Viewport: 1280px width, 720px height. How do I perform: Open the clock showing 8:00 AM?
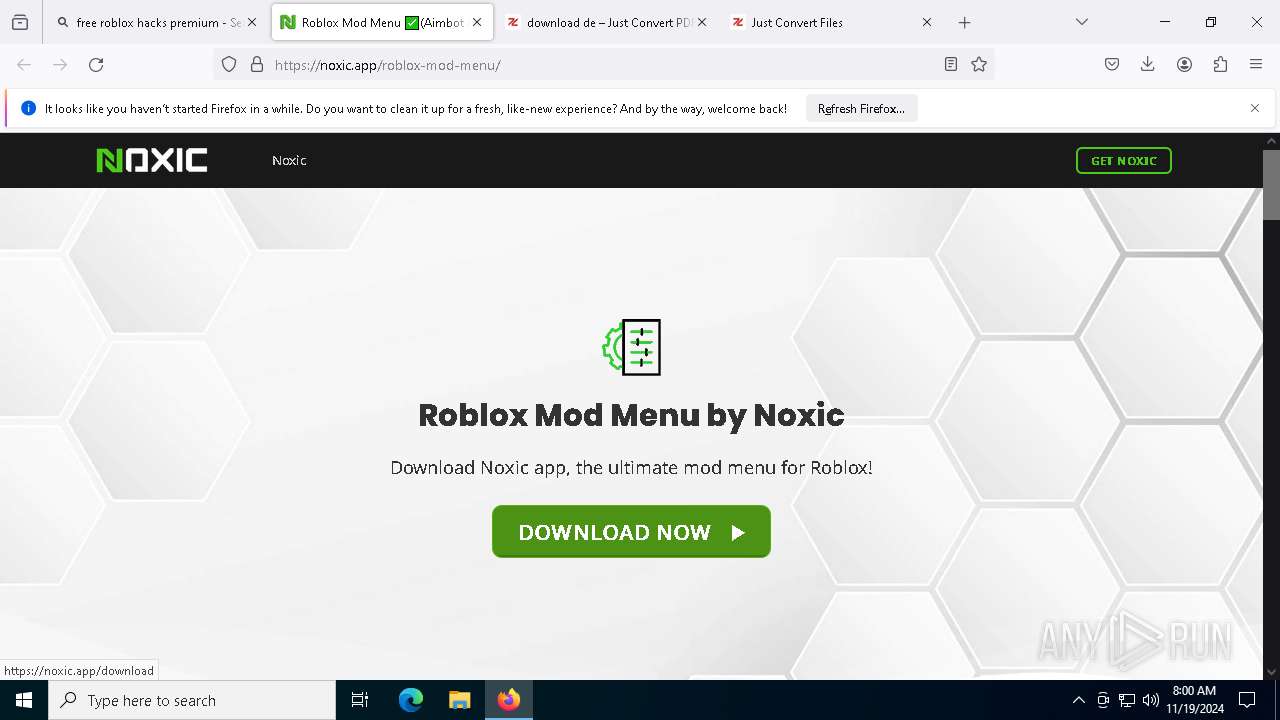tap(1194, 700)
